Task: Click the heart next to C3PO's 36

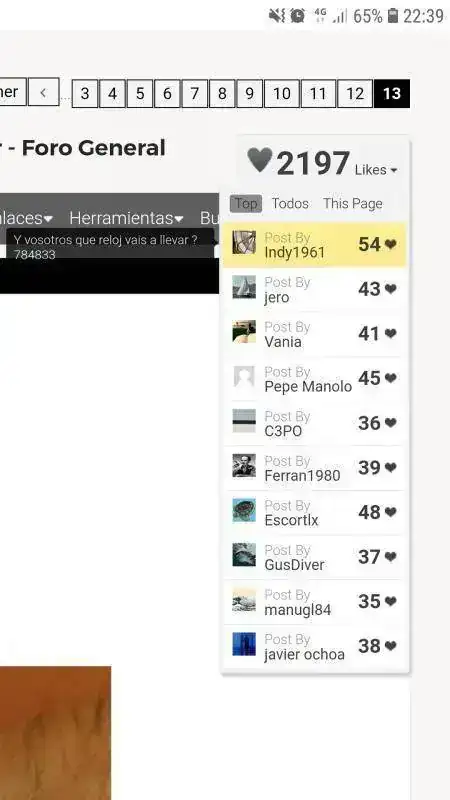Action: [391, 423]
